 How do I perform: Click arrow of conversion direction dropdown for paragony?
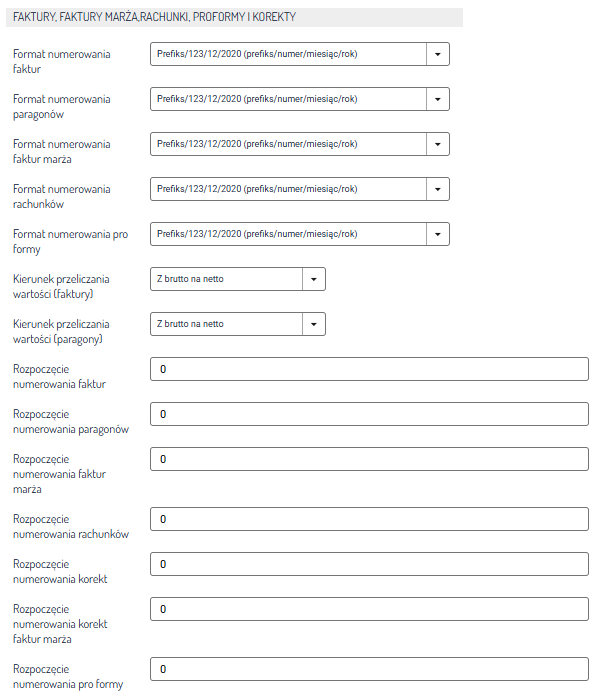tap(313, 324)
